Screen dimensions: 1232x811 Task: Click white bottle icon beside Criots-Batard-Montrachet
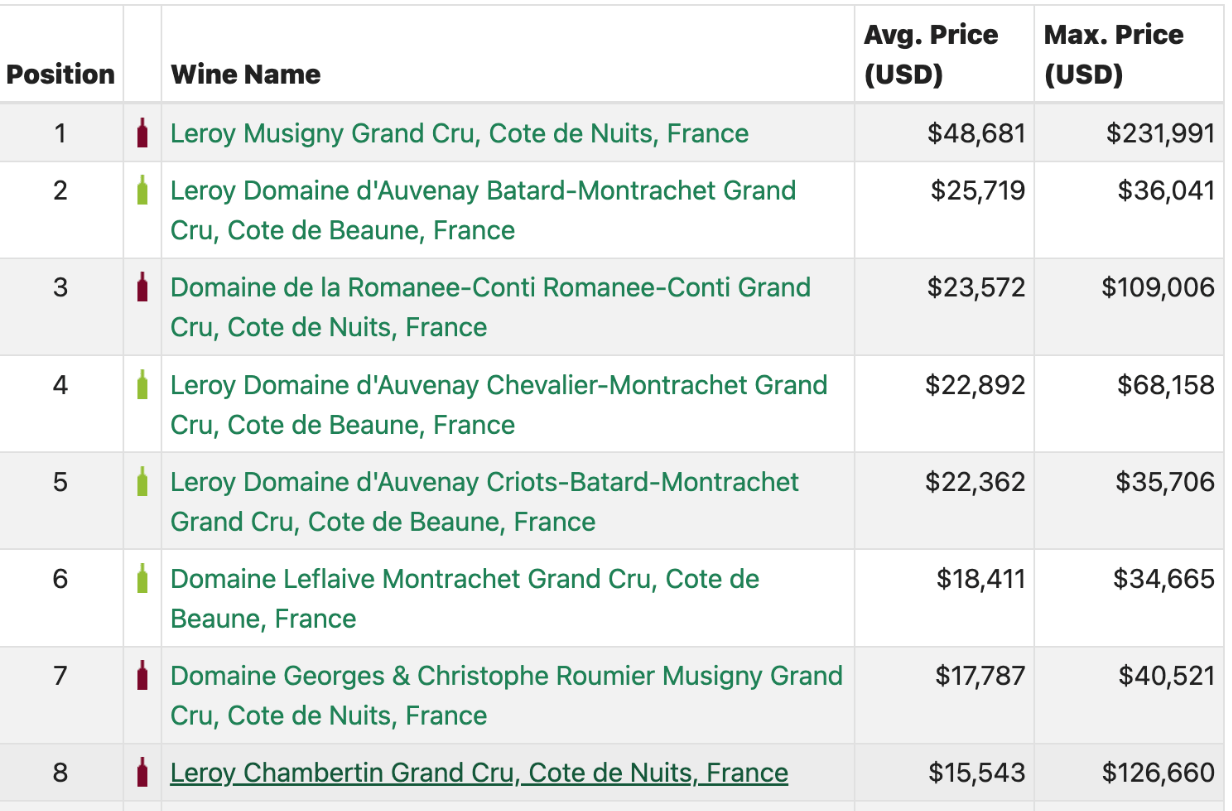[x=142, y=482]
